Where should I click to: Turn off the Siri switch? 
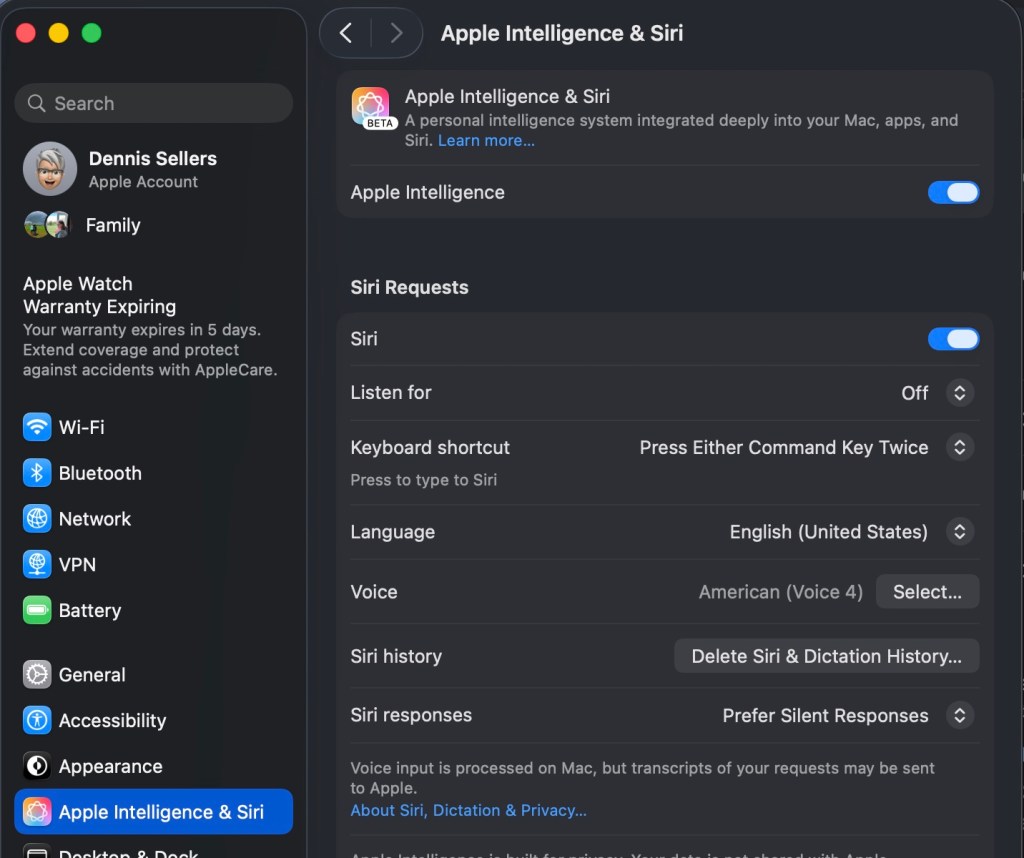[953, 339]
